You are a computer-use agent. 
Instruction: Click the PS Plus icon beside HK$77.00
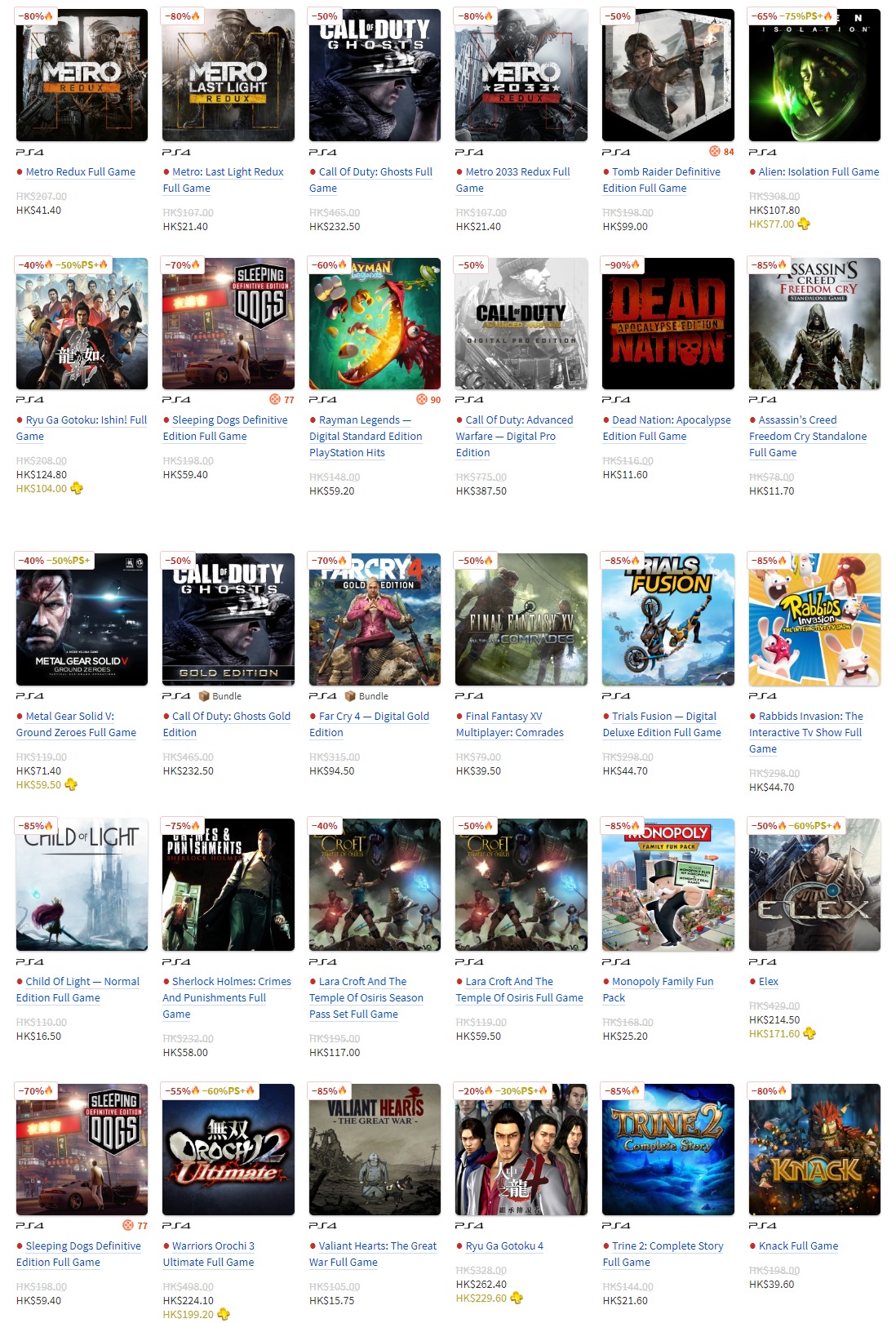point(804,224)
